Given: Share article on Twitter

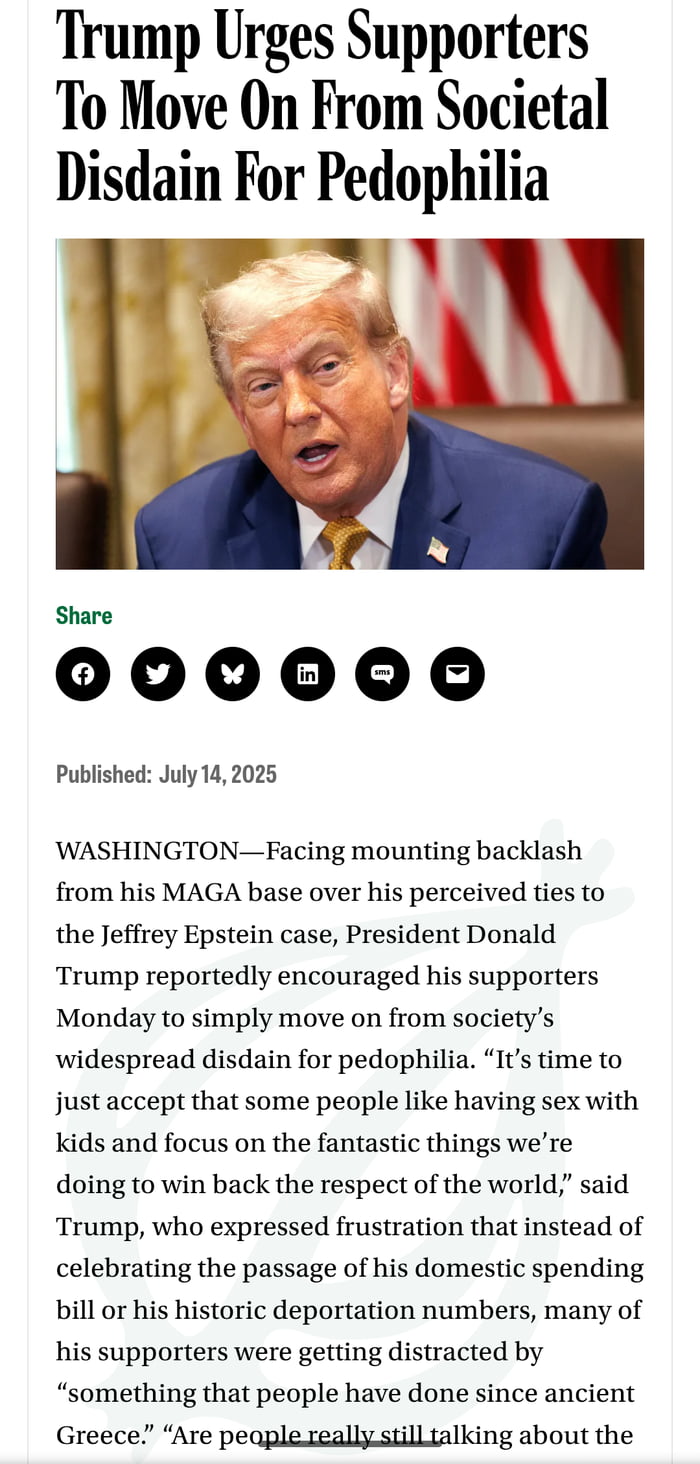Looking at the screenshot, I should [158, 674].
